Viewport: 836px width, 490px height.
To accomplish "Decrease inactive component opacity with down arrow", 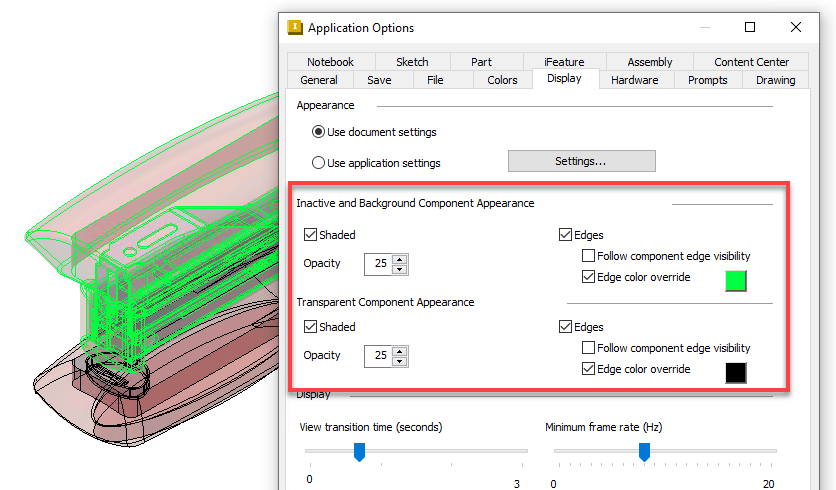I will [x=400, y=269].
